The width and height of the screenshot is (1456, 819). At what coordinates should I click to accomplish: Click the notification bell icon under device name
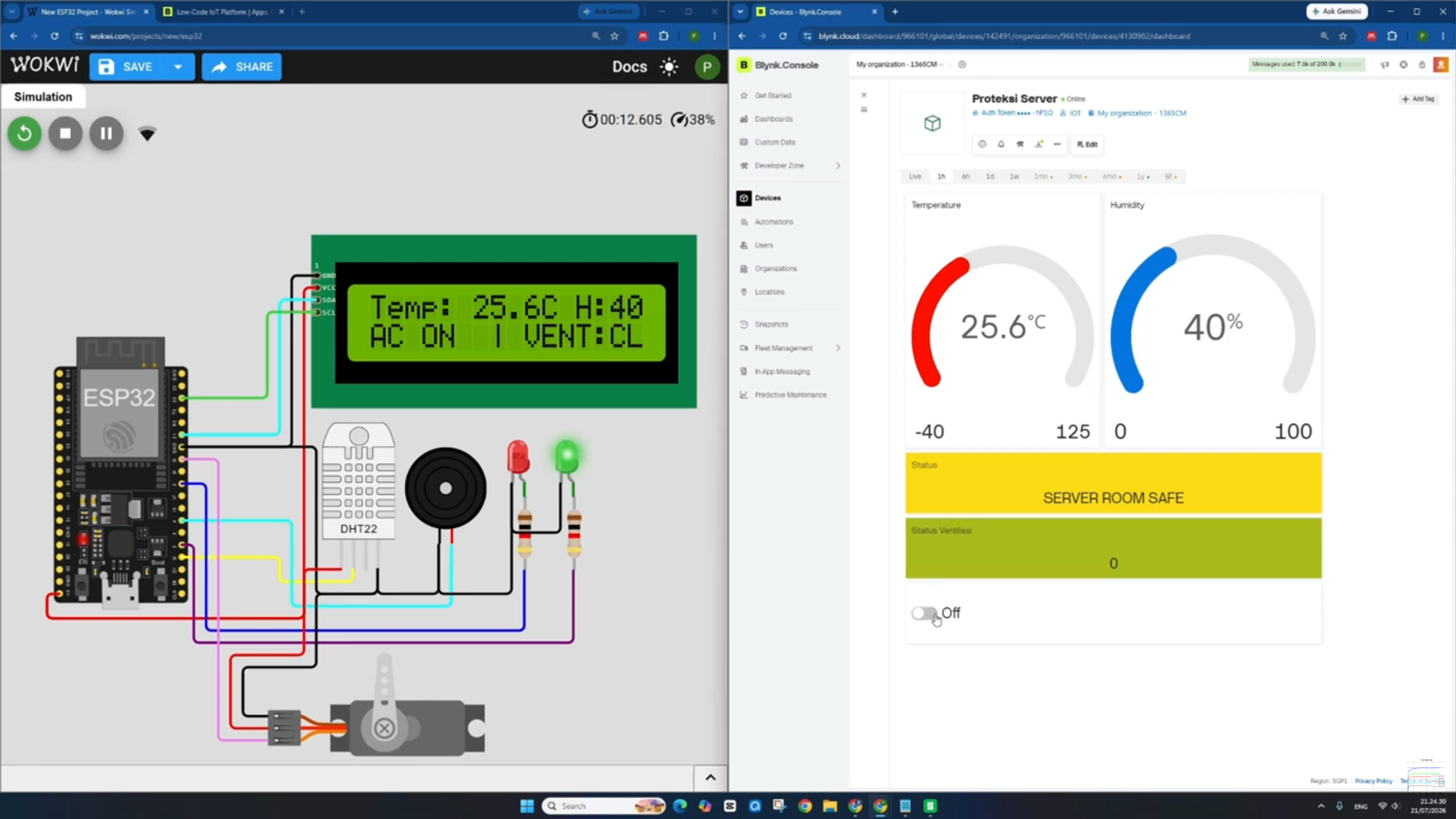pos(1001,144)
